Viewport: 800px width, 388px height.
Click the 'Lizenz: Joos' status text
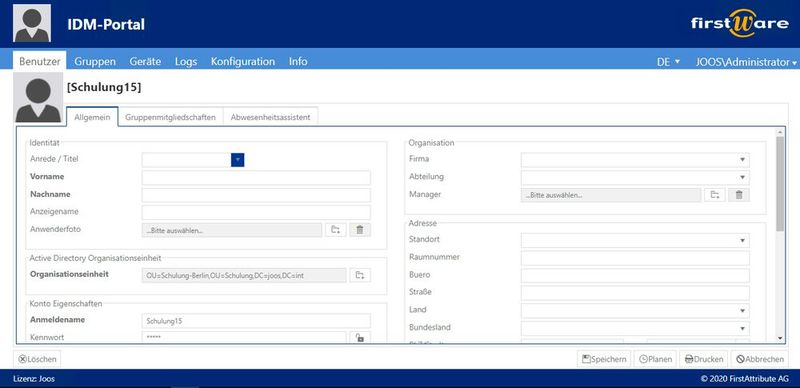pos(34,379)
